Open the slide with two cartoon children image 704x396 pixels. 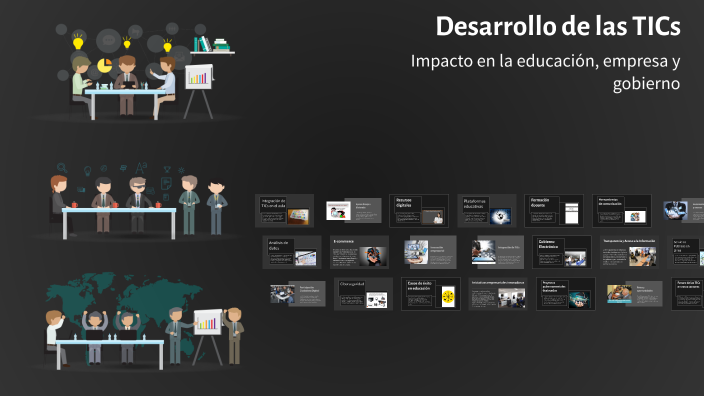pyautogui.click(x=354, y=211)
